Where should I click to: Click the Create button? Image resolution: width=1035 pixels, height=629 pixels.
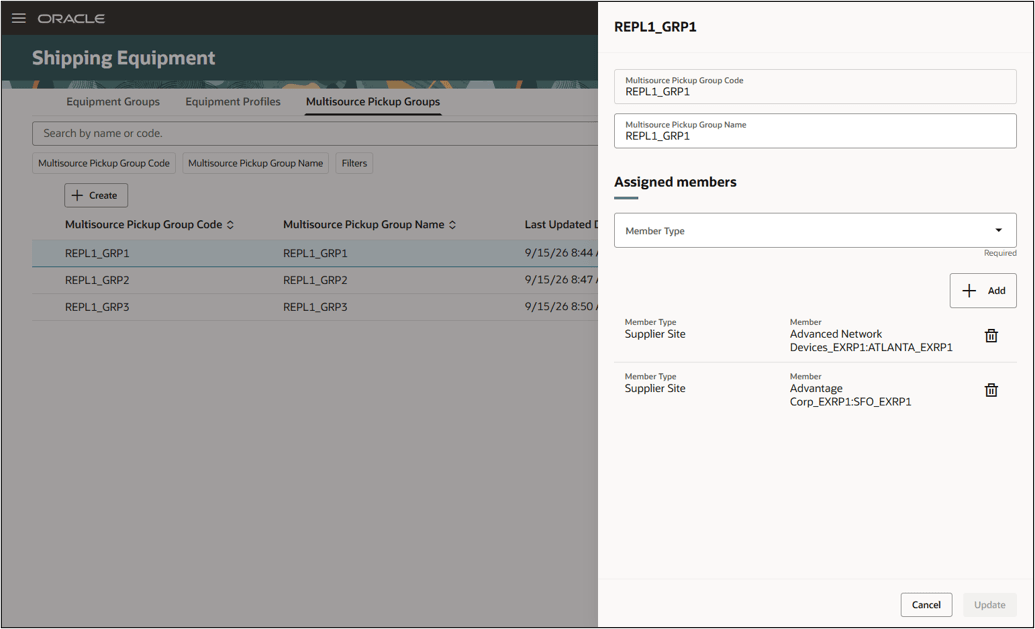[x=96, y=195]
